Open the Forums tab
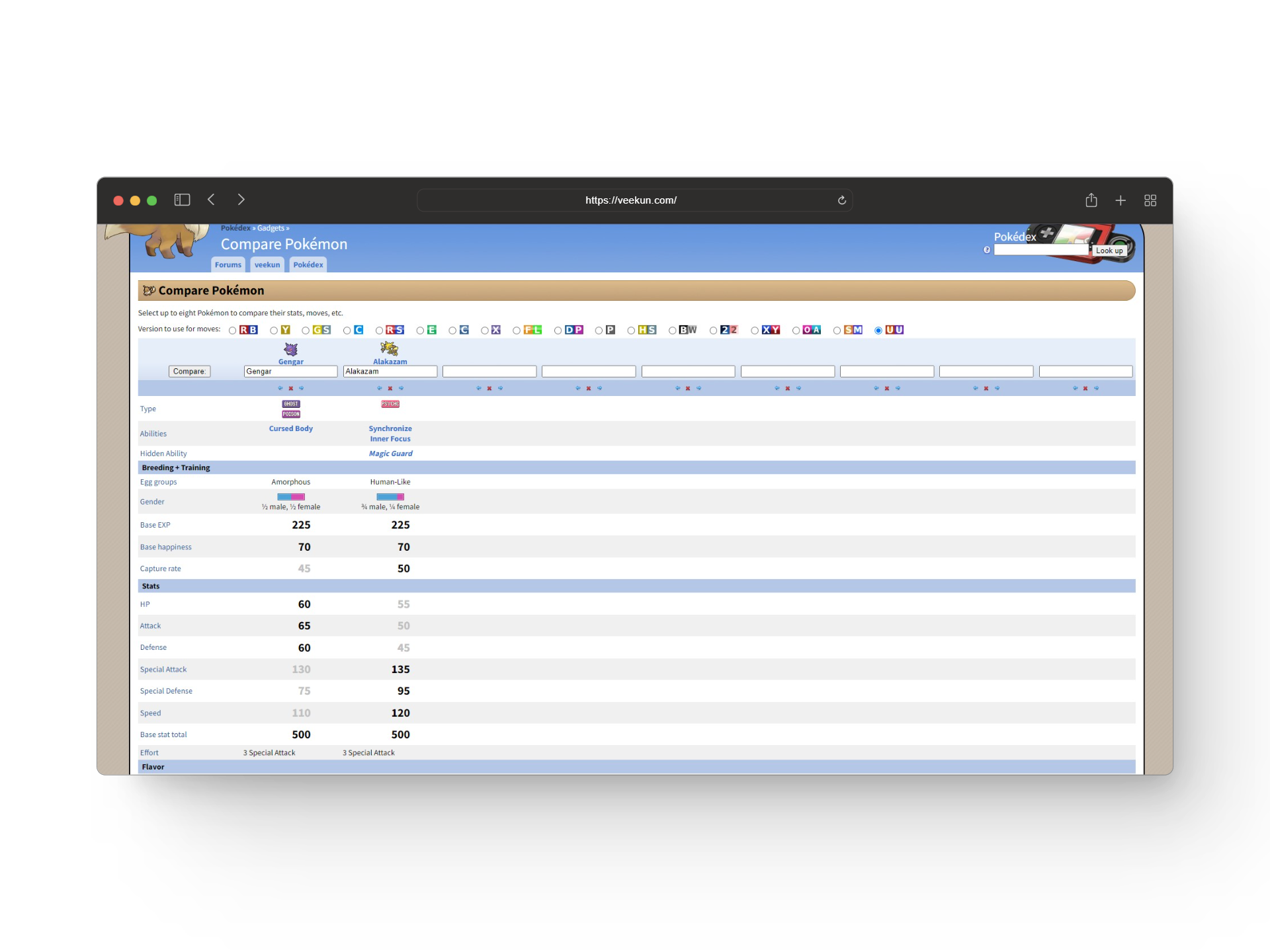 point(228,265)
